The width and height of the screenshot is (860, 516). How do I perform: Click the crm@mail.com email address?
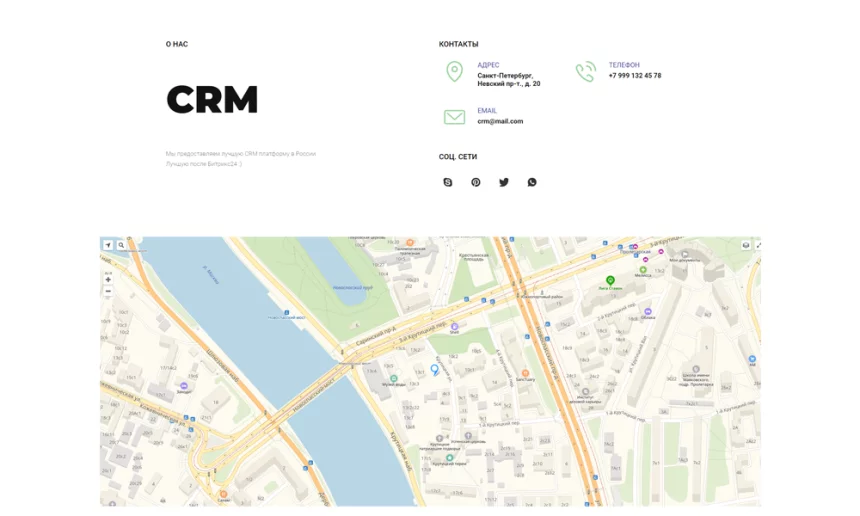[x=500, y=122]
